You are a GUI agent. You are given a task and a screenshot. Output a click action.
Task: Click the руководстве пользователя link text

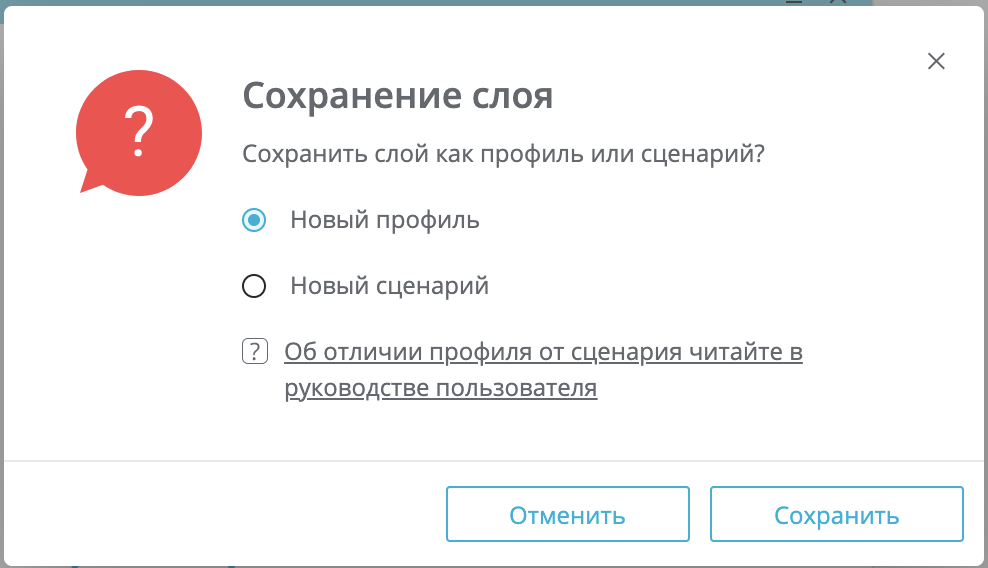[440, 388]
